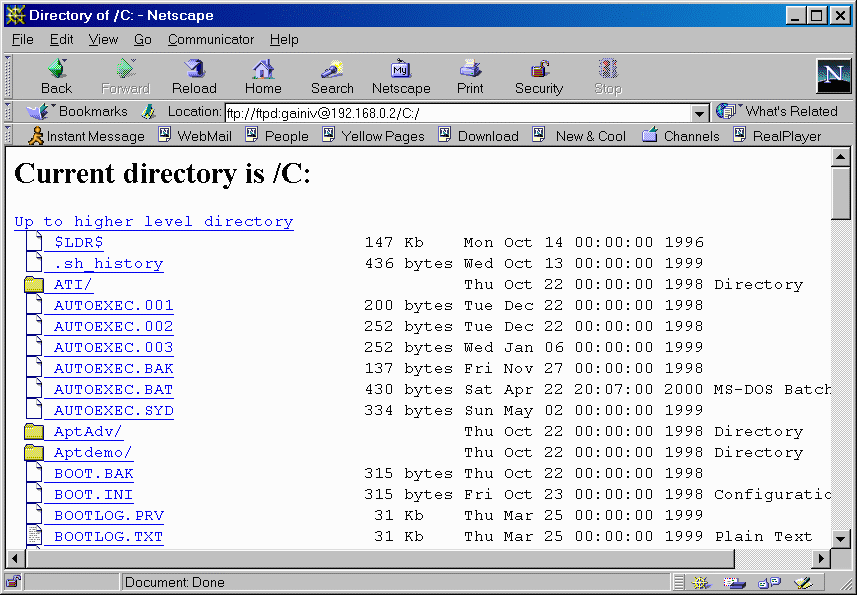Click the Location URL input field
The width and height of the screenshot is (857, 595).
click(x=459, y=114)
